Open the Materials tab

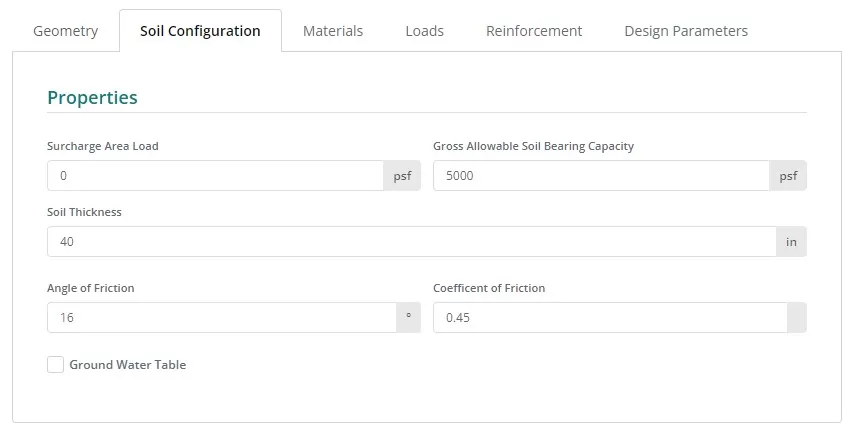coord(333,31)
